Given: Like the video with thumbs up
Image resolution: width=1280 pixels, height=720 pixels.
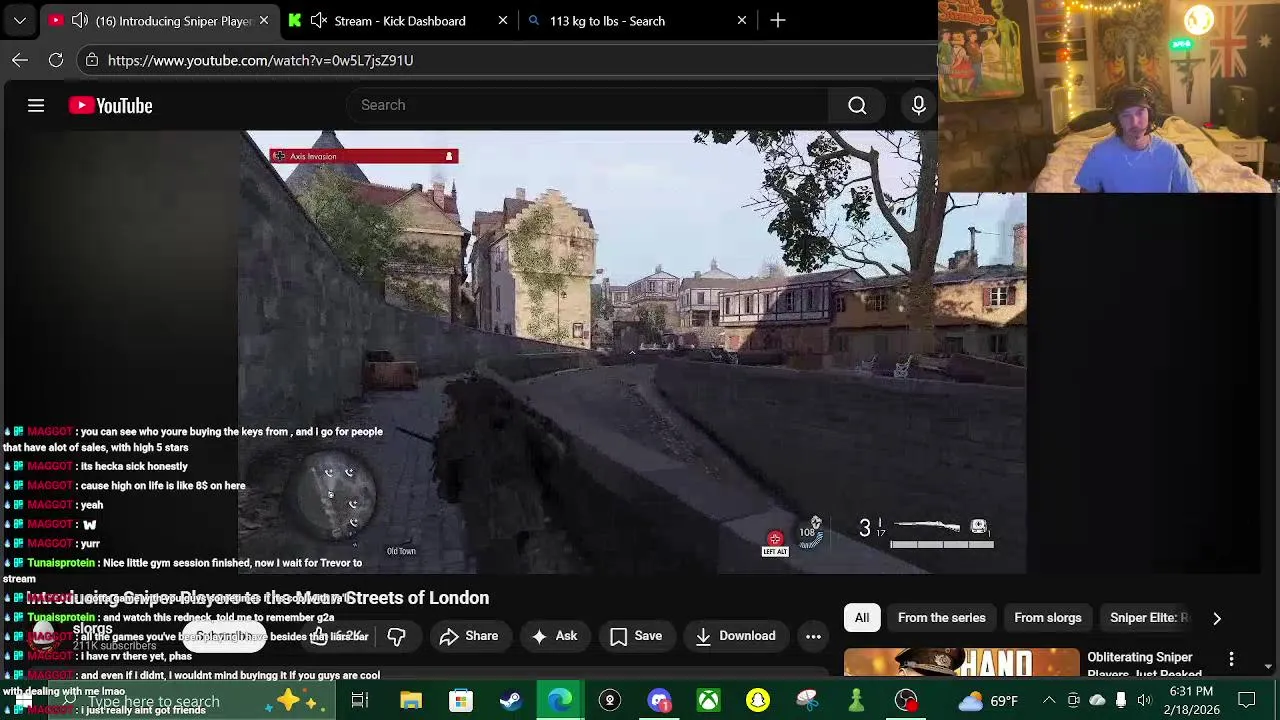Looking at the screenshot, I should click(336, 636).
